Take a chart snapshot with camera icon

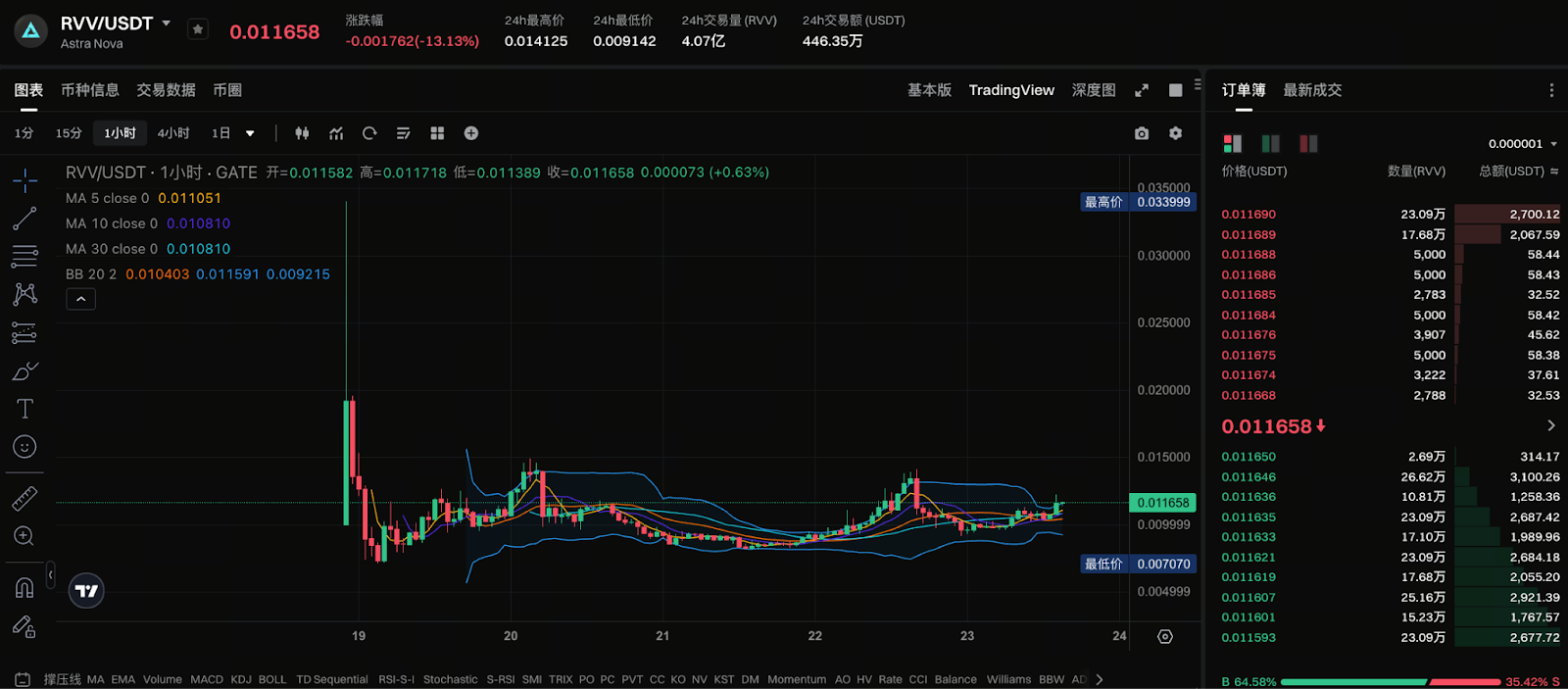[x=1142, y=133]
